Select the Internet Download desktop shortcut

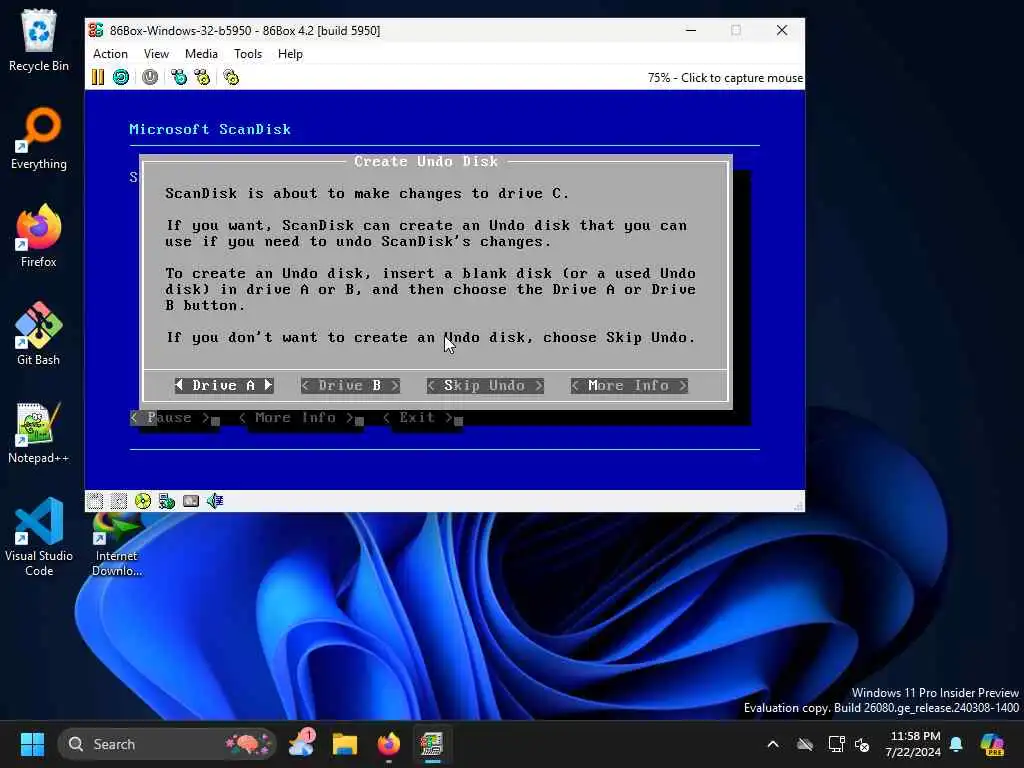pos(117,545)
